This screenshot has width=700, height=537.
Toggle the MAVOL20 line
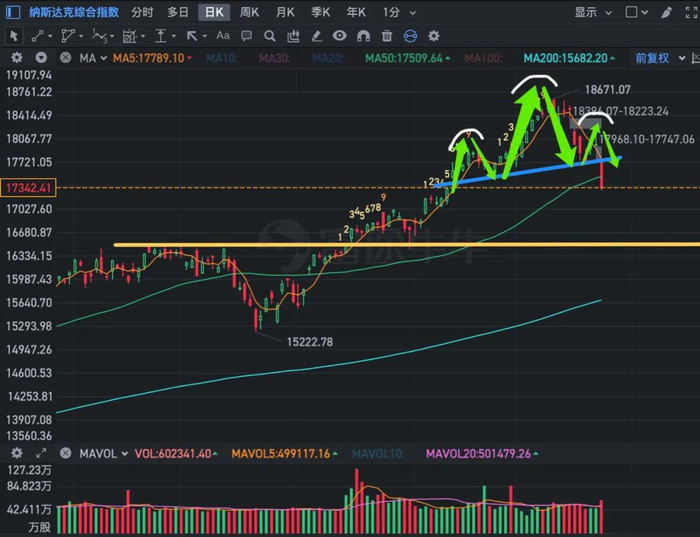click(482, 454)
